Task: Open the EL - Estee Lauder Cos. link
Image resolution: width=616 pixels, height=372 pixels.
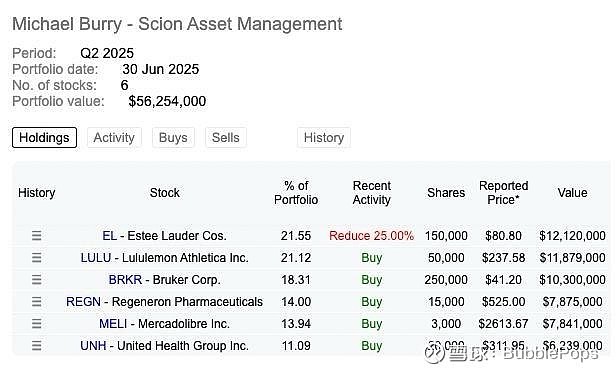Action: (165, 236)
